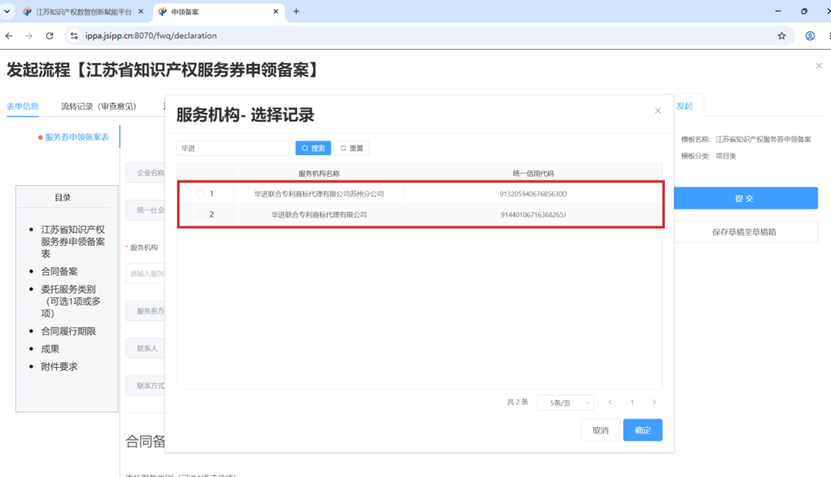
Task: Jump to 附件要求 in 目录
Action: [59, 367]
